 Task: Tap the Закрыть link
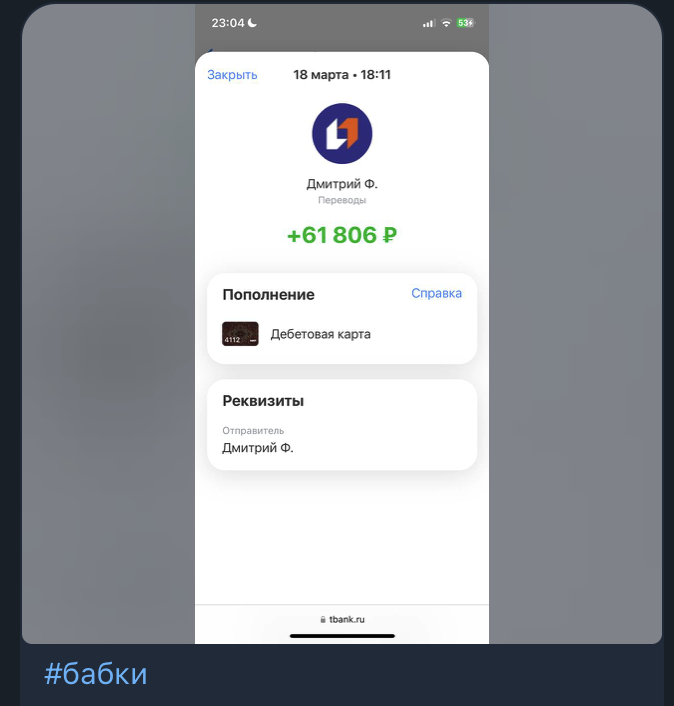coord(232,75)
